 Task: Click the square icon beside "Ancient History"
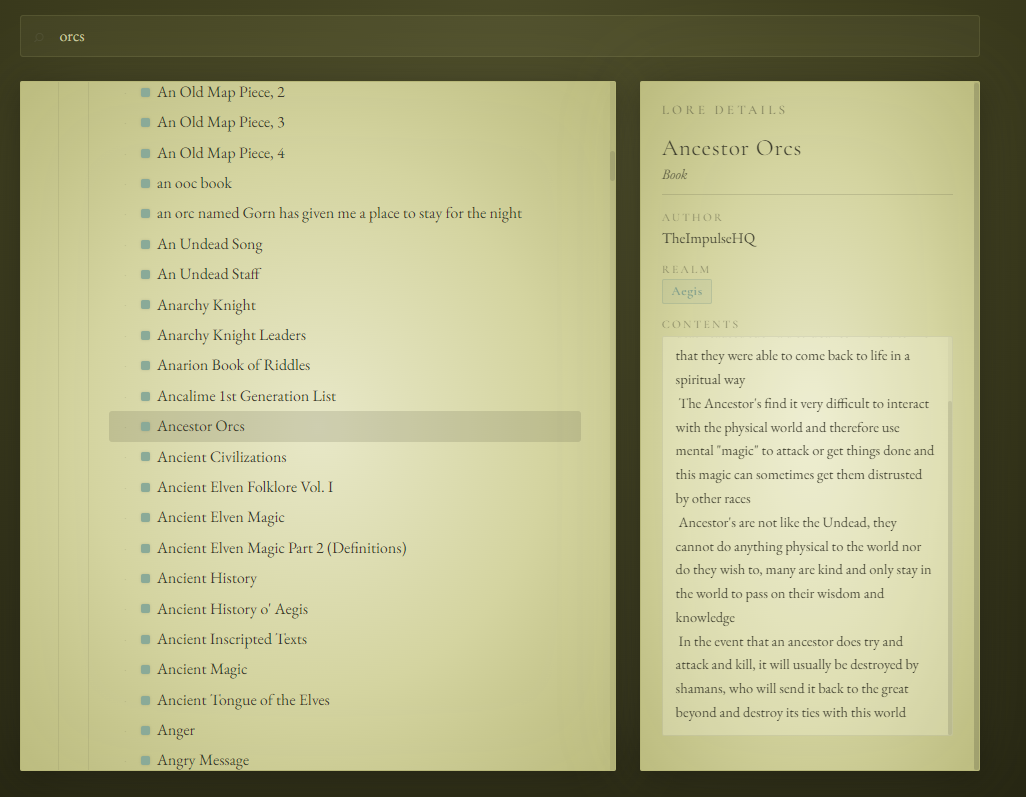click(145, 578)
